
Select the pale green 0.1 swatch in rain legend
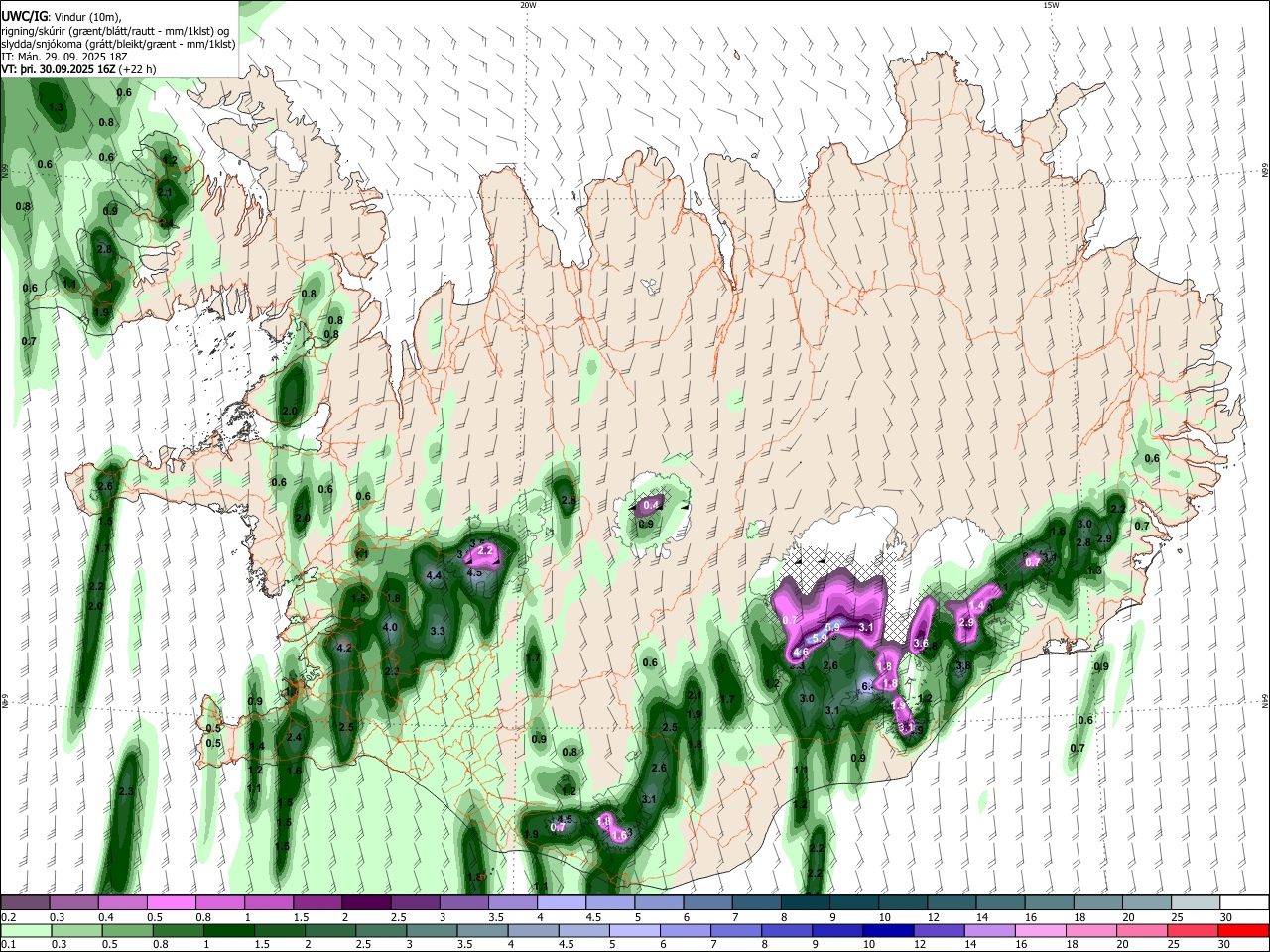click(26, 931)
